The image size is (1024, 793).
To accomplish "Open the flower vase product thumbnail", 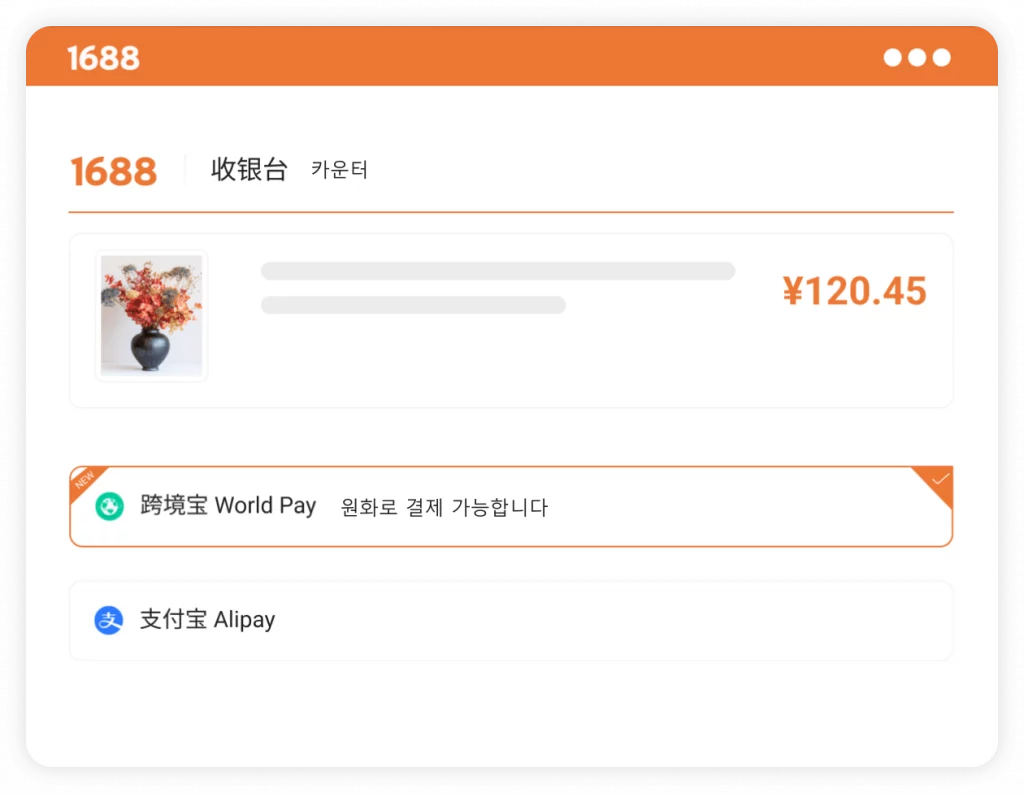I will click(152, 316).
